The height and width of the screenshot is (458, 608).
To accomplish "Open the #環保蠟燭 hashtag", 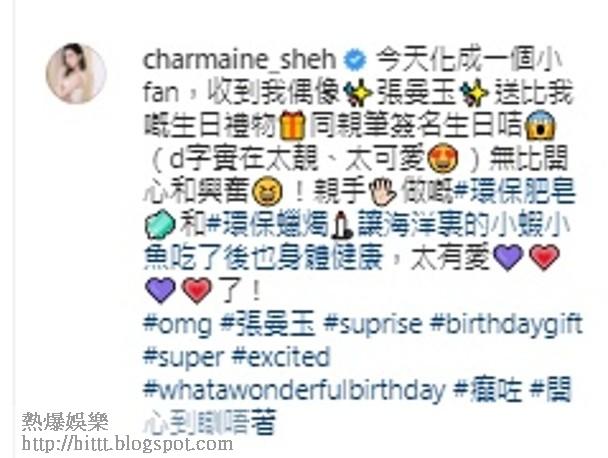I will tap(268, 224).
